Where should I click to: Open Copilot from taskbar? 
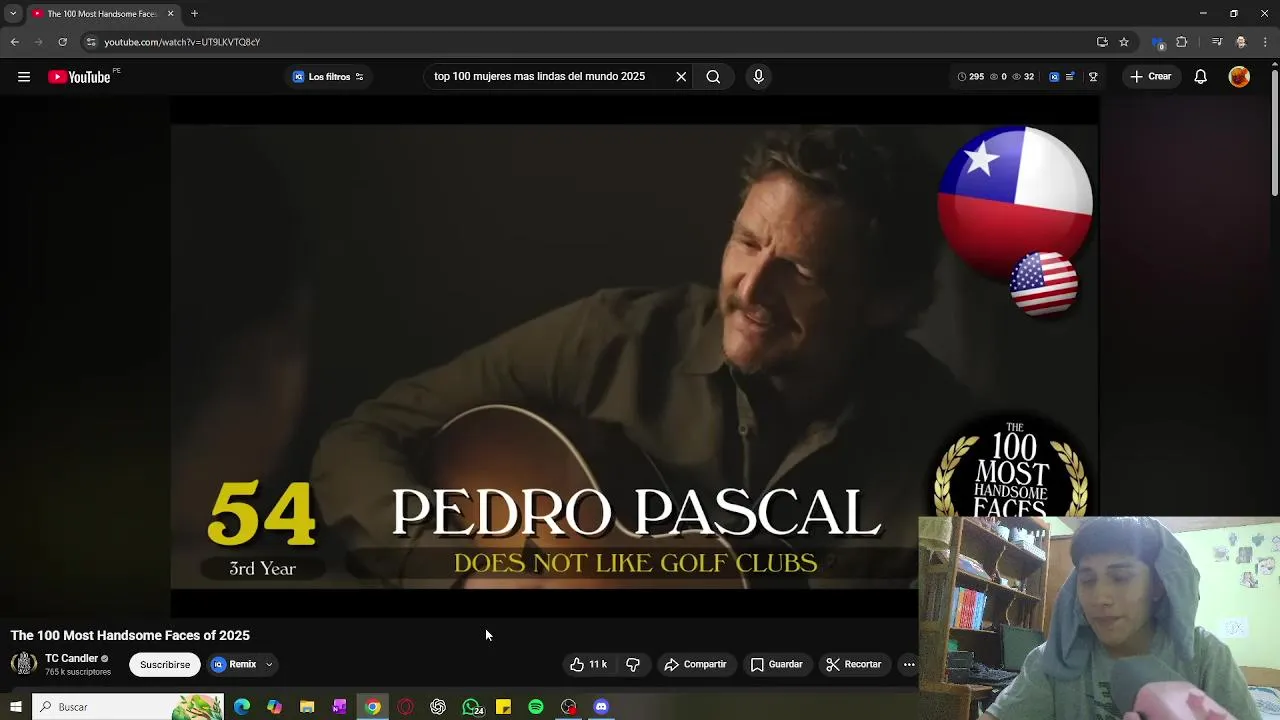274,707
